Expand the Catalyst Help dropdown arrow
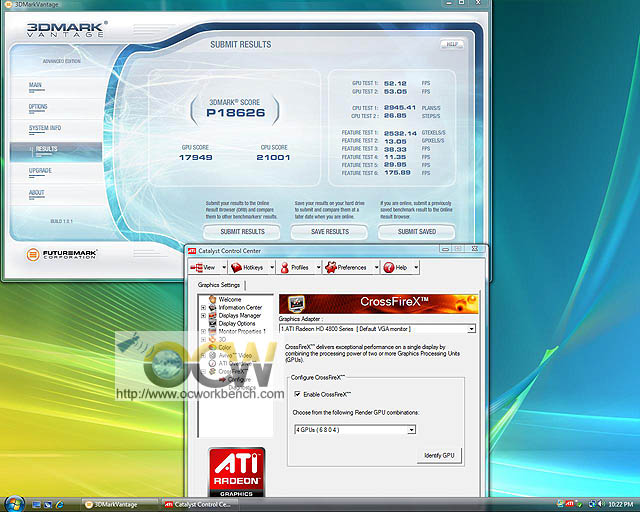Viewport: 640px width, 512px height. [416, 267]
